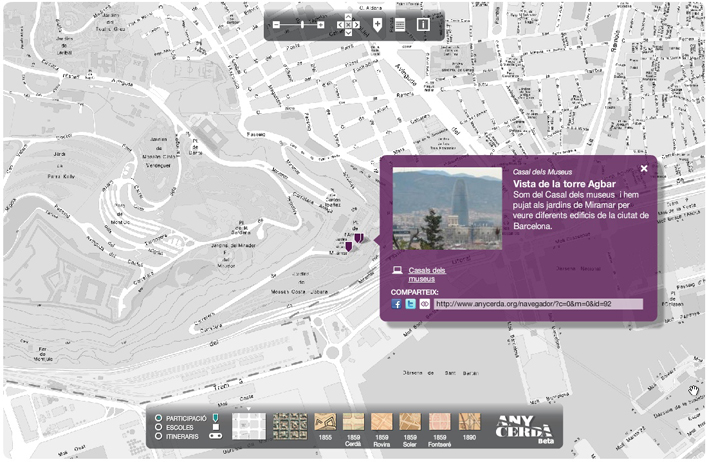This screenshot has height=462, width=709.
Task: Click the zoom slider handle
Action: [x=300, y=24]
